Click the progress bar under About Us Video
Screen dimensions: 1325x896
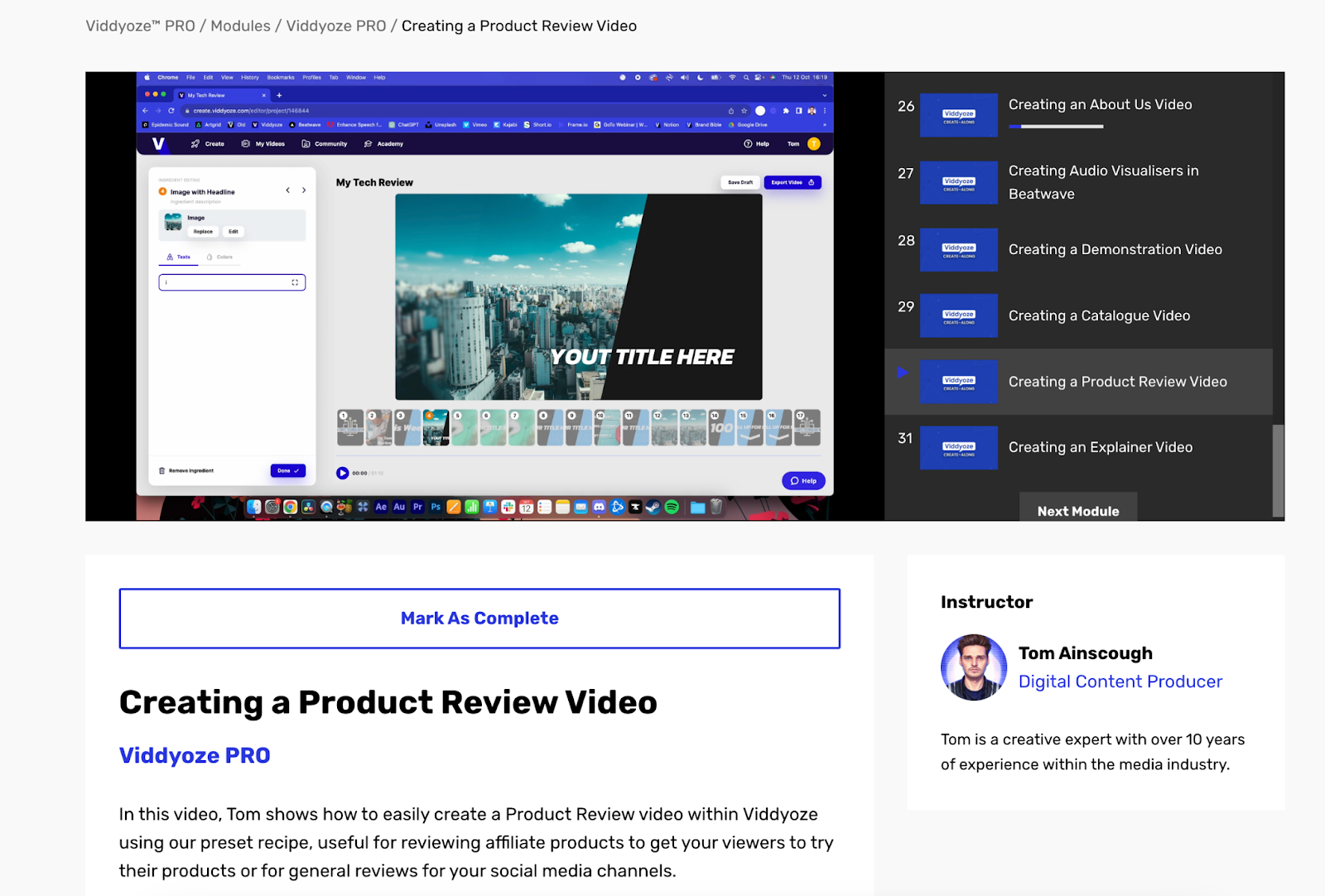(1057, 127)
